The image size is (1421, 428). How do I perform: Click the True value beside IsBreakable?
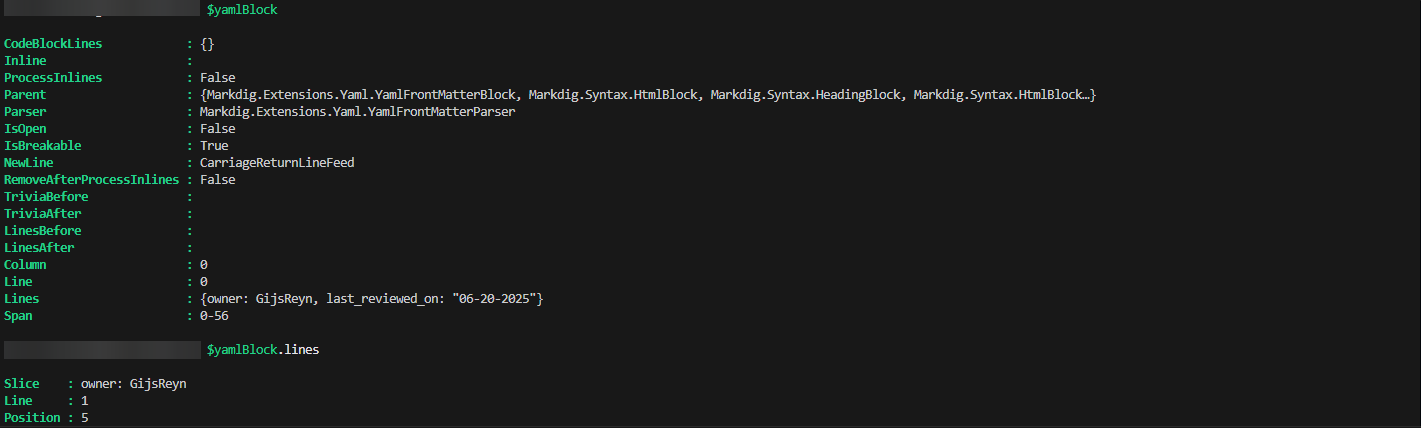(214, 146)
